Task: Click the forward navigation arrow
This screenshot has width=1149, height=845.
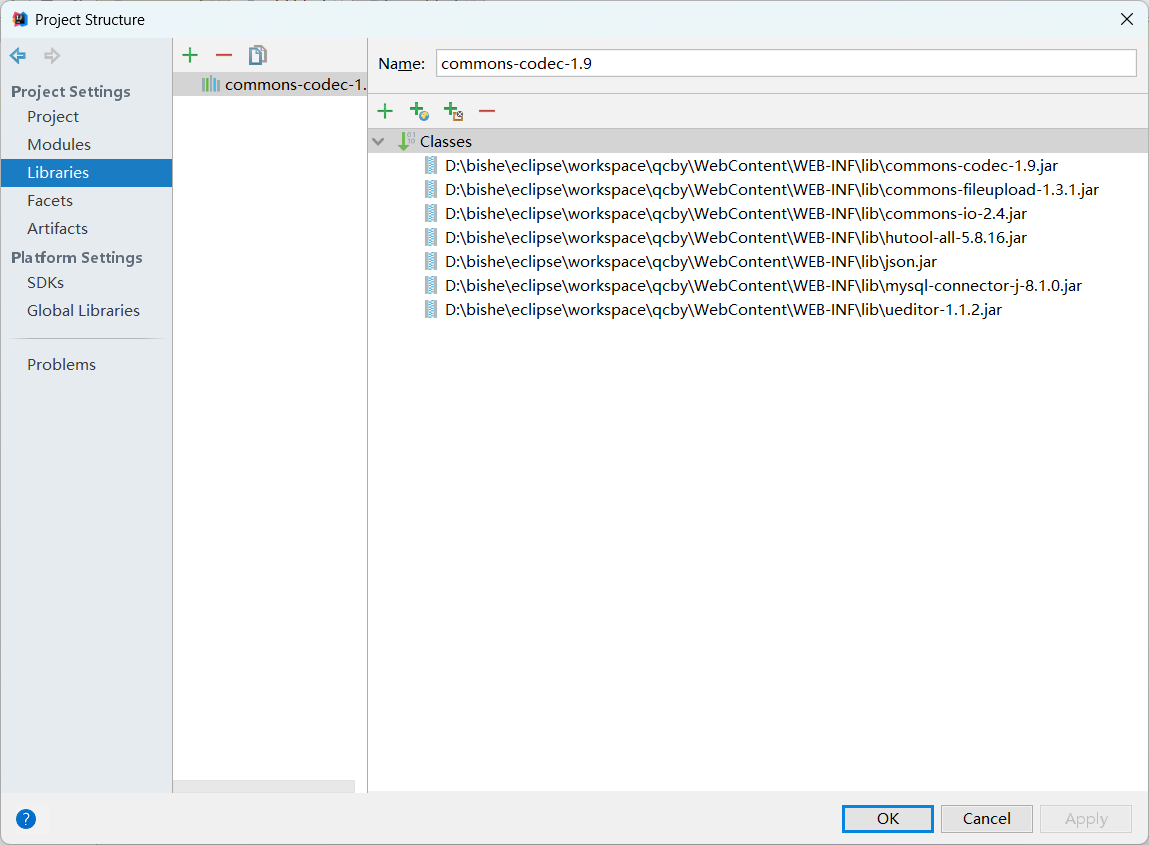Action: click(x=51, y=55)
